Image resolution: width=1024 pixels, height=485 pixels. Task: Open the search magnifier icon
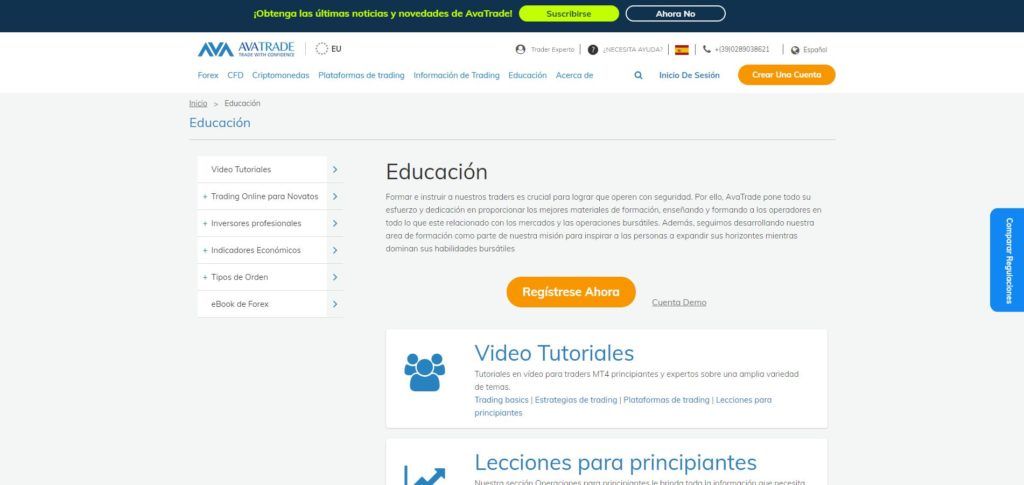638,75
